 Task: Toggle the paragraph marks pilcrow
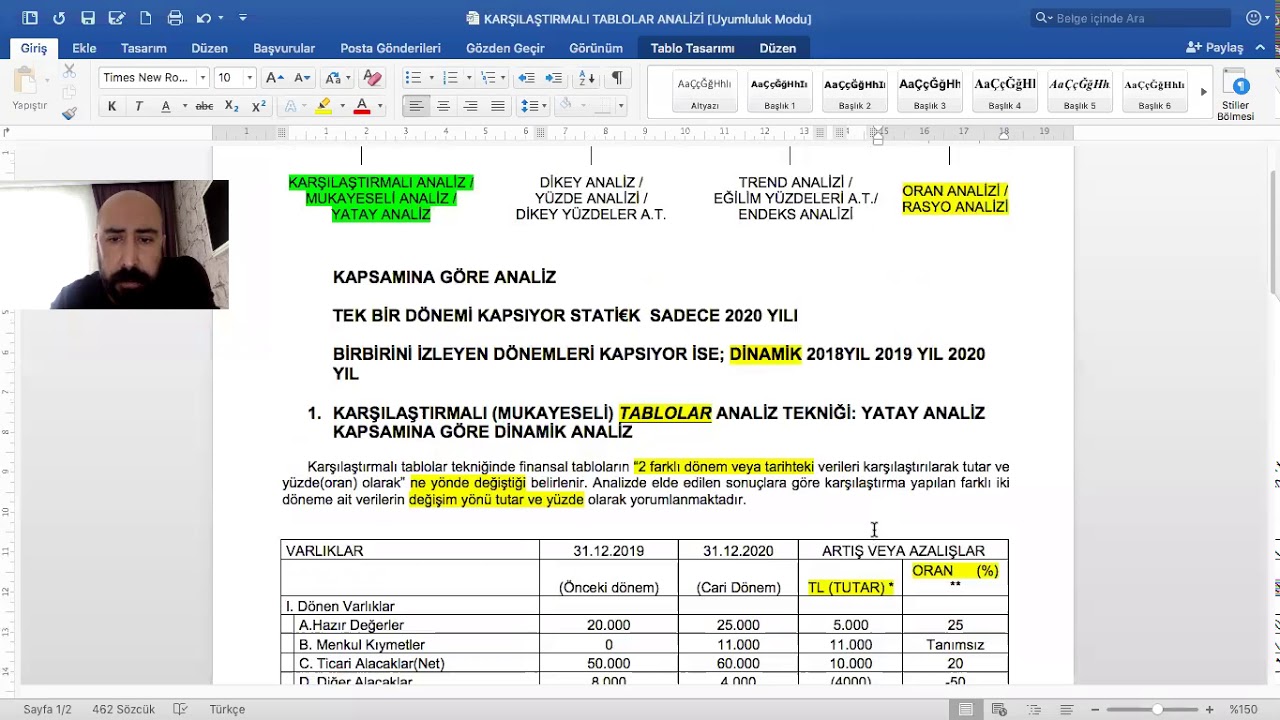click(x=617, y=78)
